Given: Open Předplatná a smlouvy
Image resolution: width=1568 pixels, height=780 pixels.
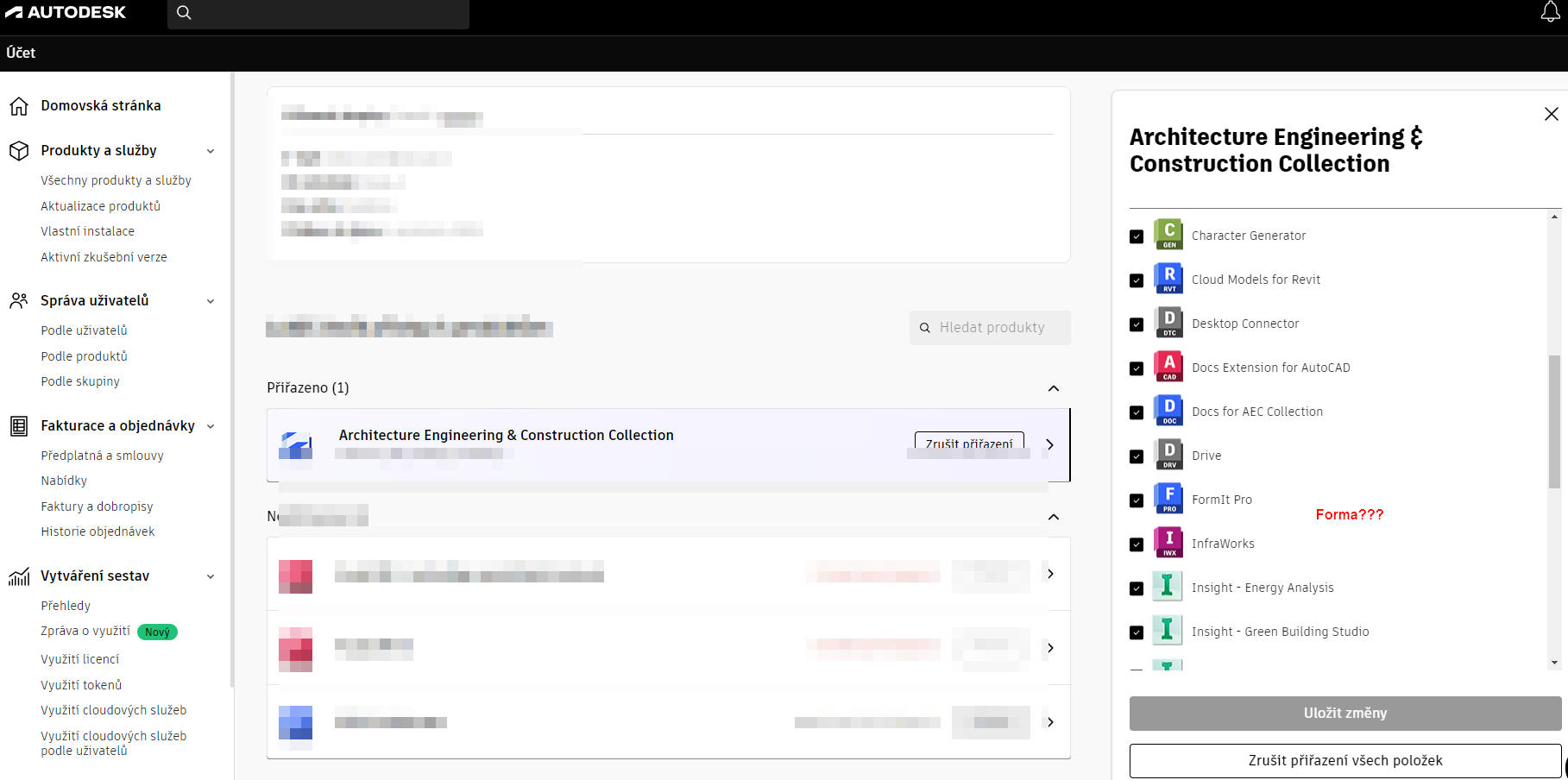Looking at the screenshot, I should [x=102, y=456].
